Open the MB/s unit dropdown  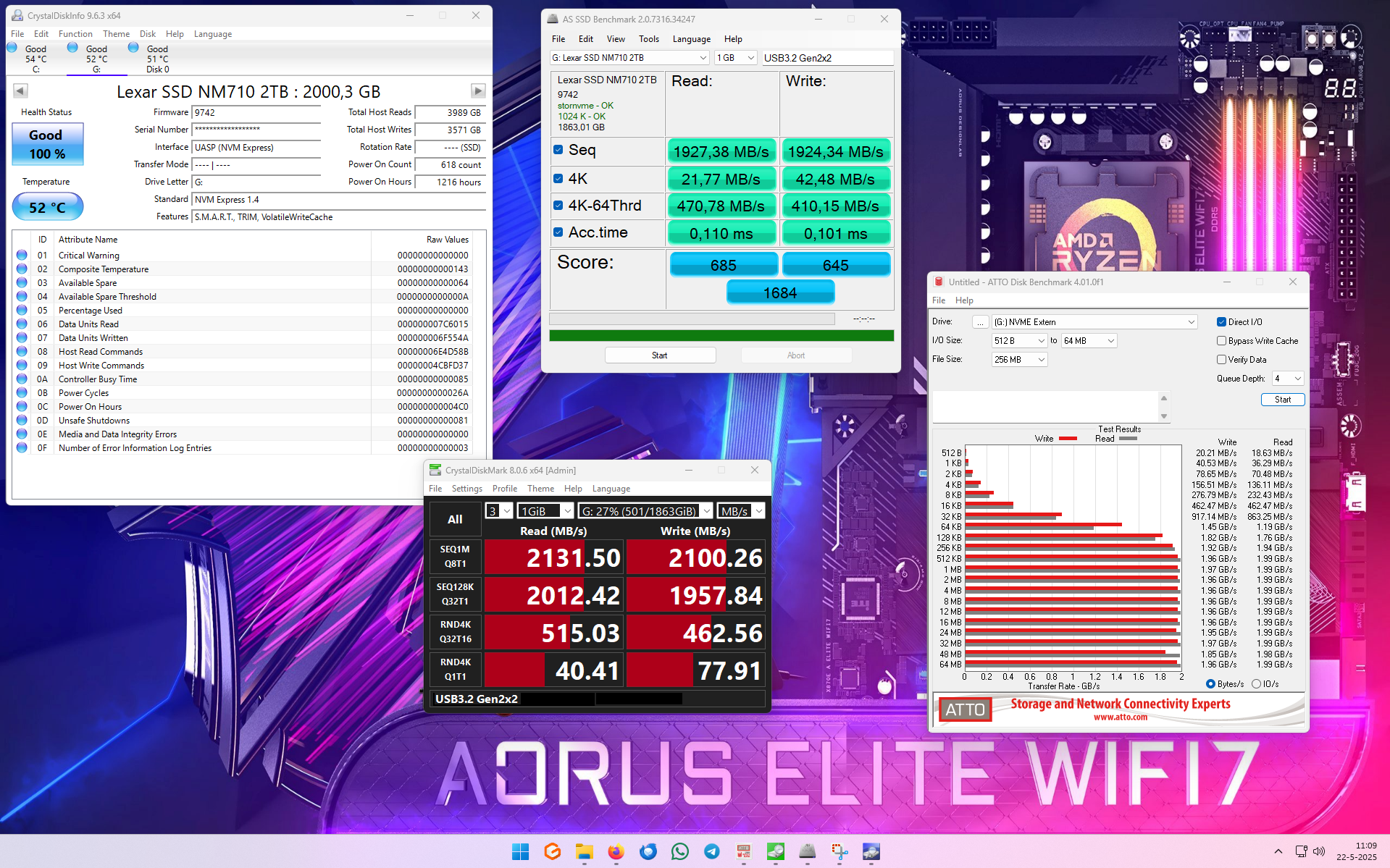[741, 511]
